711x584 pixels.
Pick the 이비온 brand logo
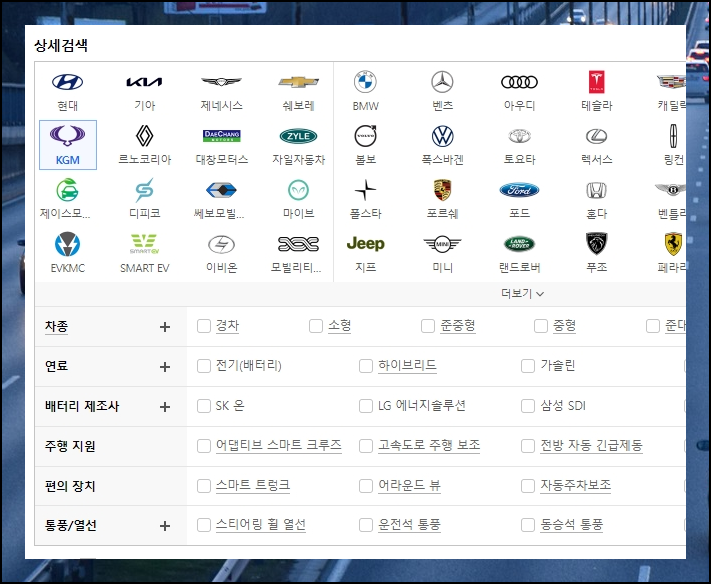point(221,244)
